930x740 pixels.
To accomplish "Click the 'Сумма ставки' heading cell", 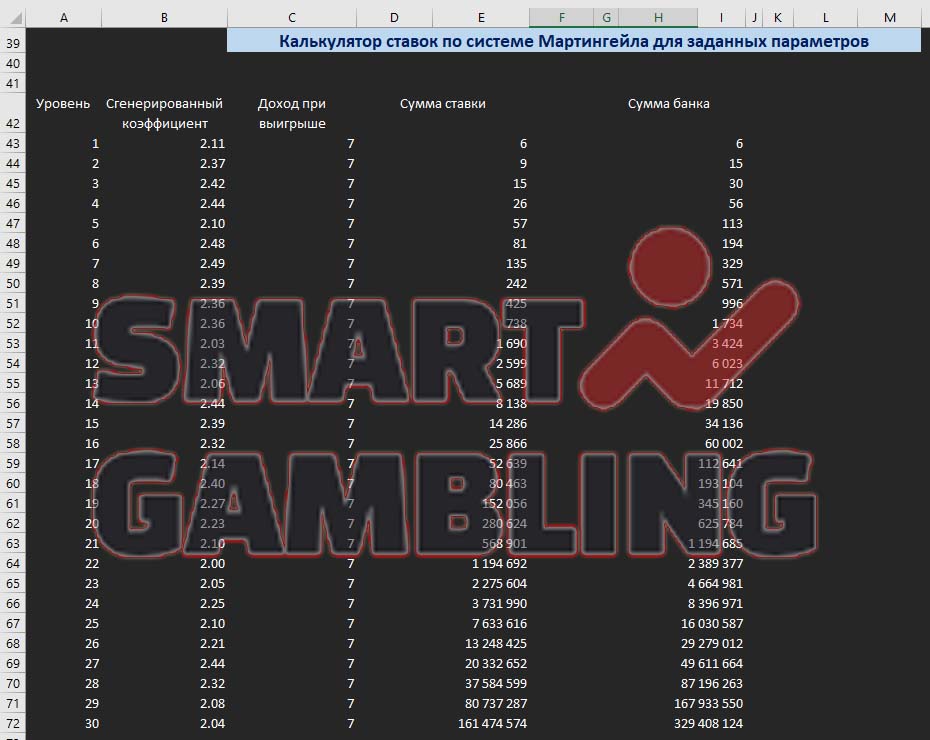I will click(443, 113).
